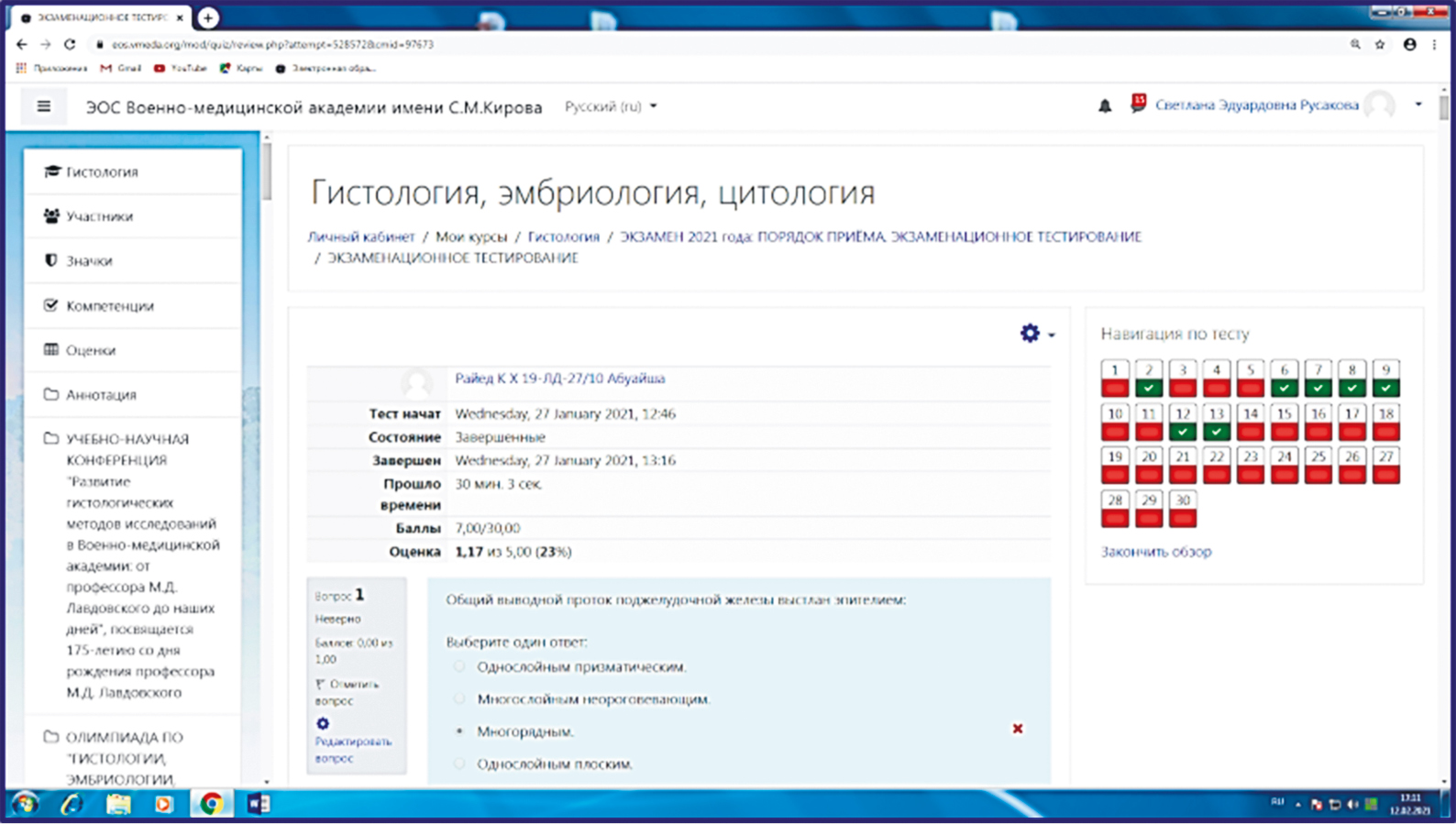Screen dimensions: 1456x824
Task: Open Word from the Windows taskbar
Action: pos(259,804)
